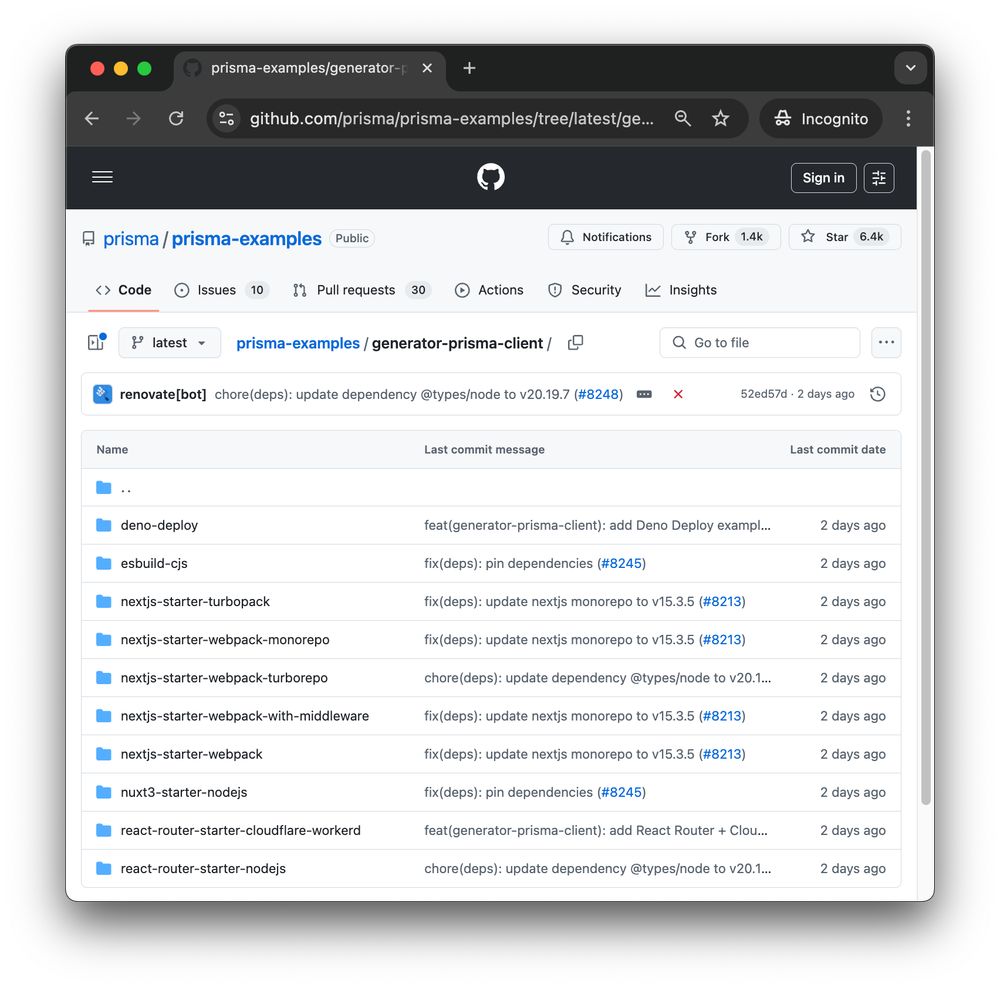Click the address bar URL

[452, 119]
